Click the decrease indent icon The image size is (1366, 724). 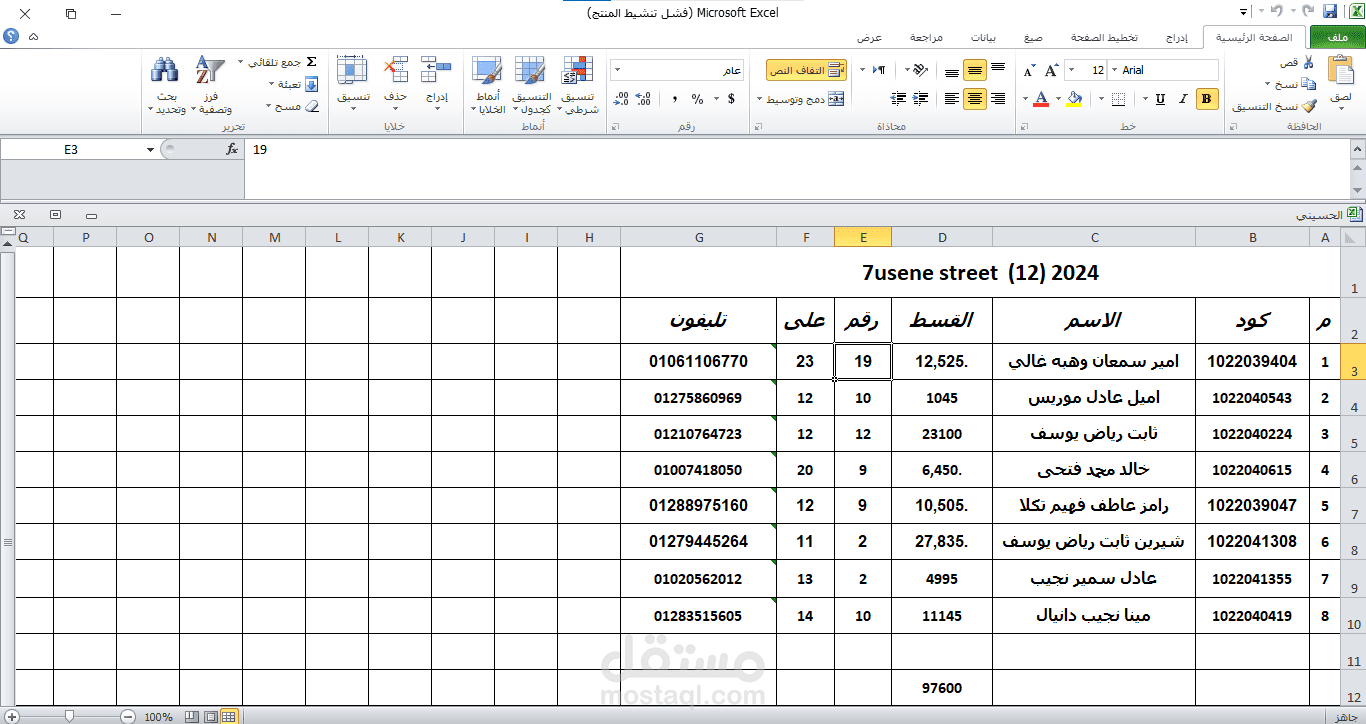click(918, 99)
